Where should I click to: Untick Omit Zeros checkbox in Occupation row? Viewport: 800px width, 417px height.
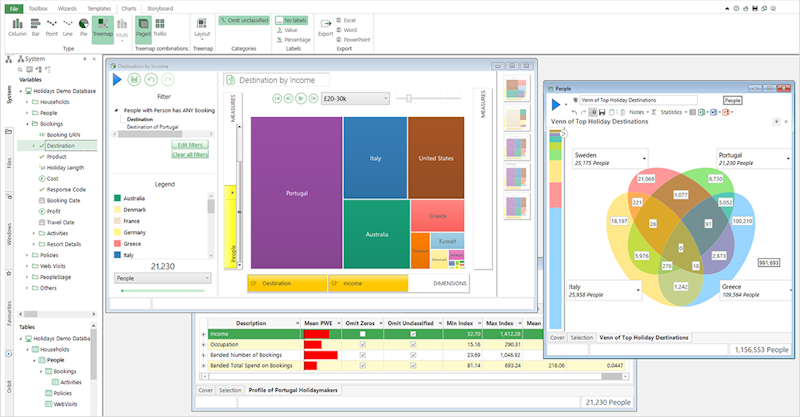click(363, 345)
